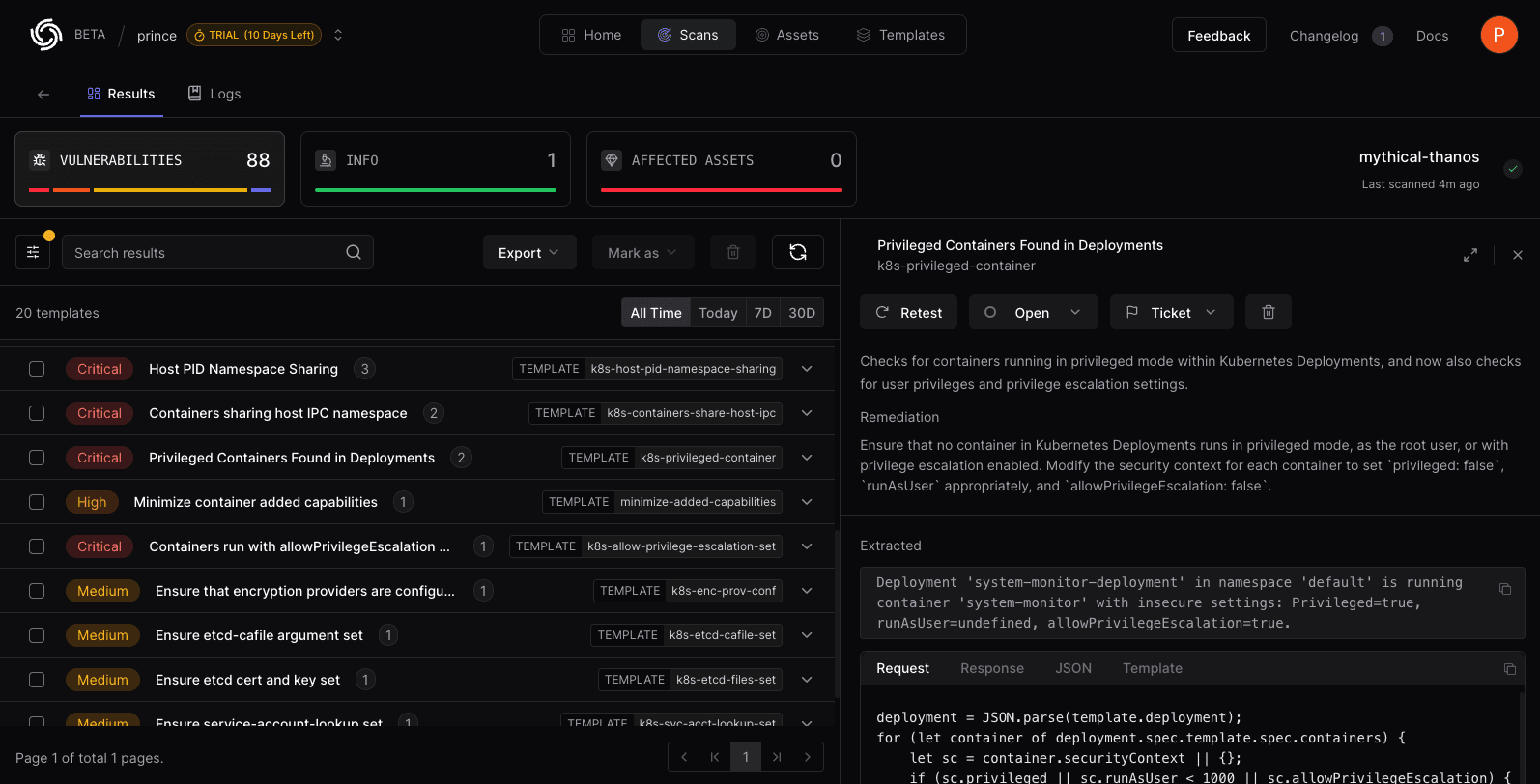Viewport: 1540px width, 784px height.
Task: Copy the extracted deployment text
Action: [1504, 589]
